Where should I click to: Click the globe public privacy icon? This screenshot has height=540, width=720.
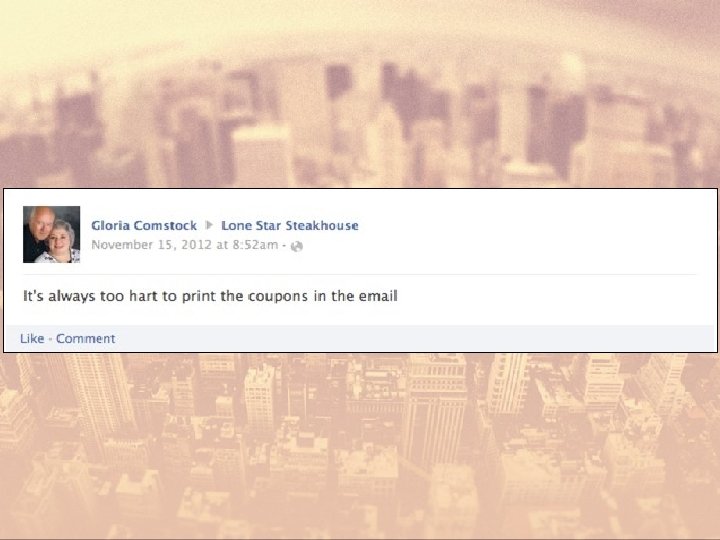[297, 246]
